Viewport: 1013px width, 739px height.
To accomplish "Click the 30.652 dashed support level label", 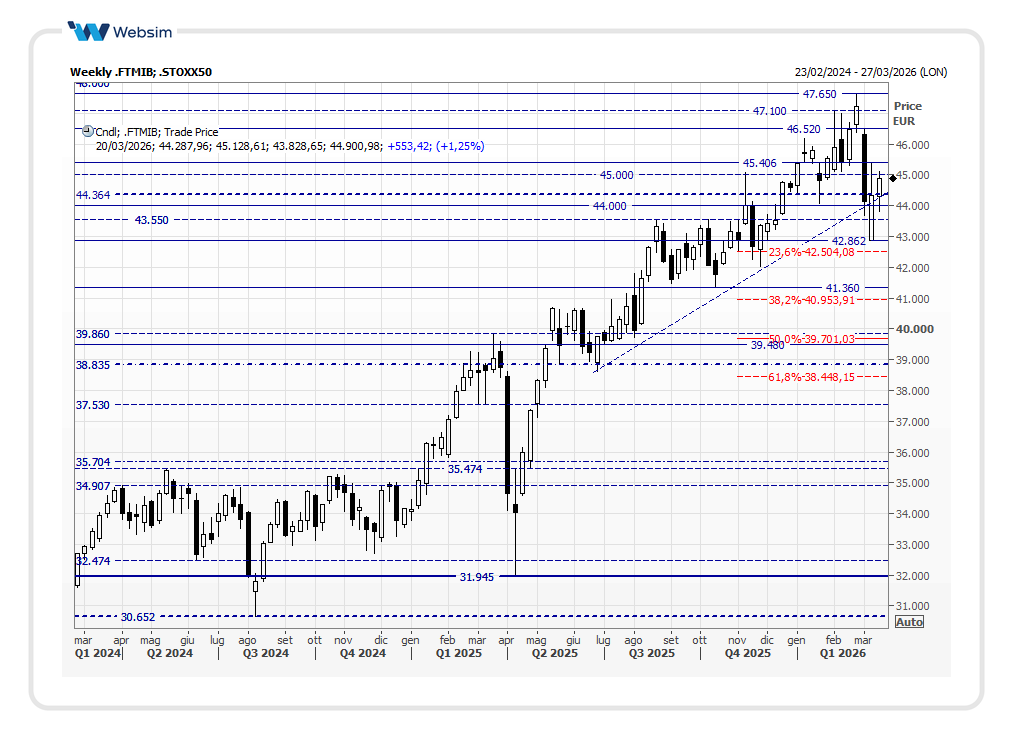I will click(138, 617).
